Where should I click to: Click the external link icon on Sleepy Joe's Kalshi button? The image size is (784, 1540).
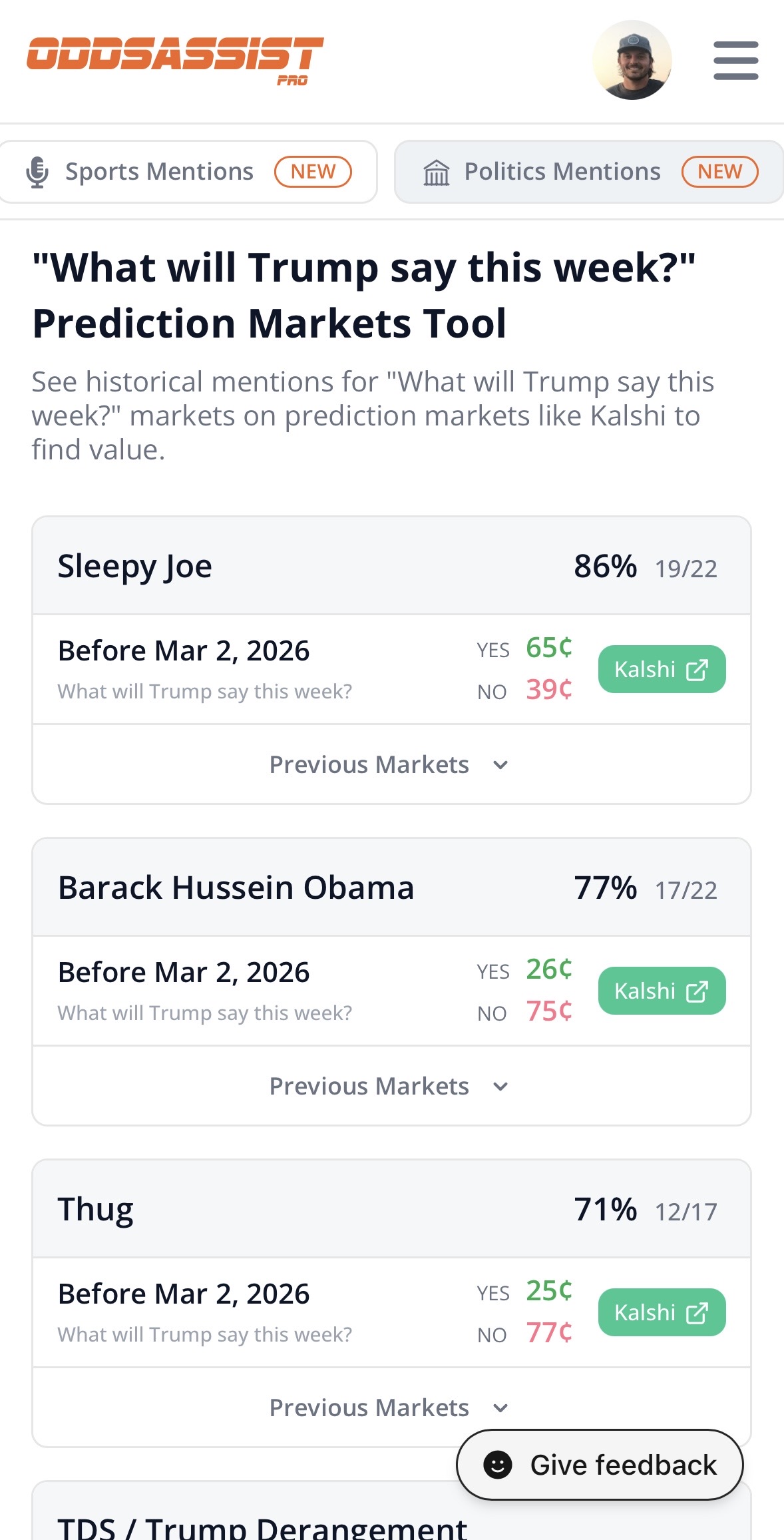(696, 669)
